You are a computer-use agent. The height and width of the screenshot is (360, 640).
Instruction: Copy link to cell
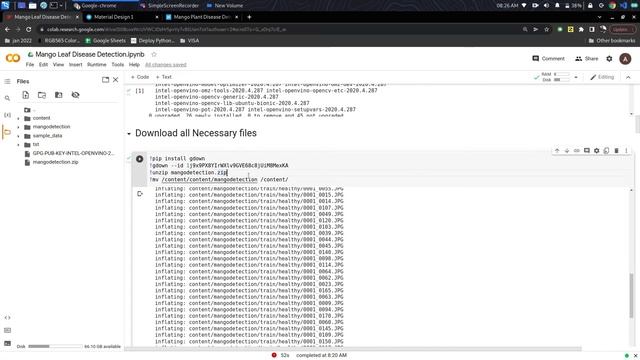coord(577,151)
